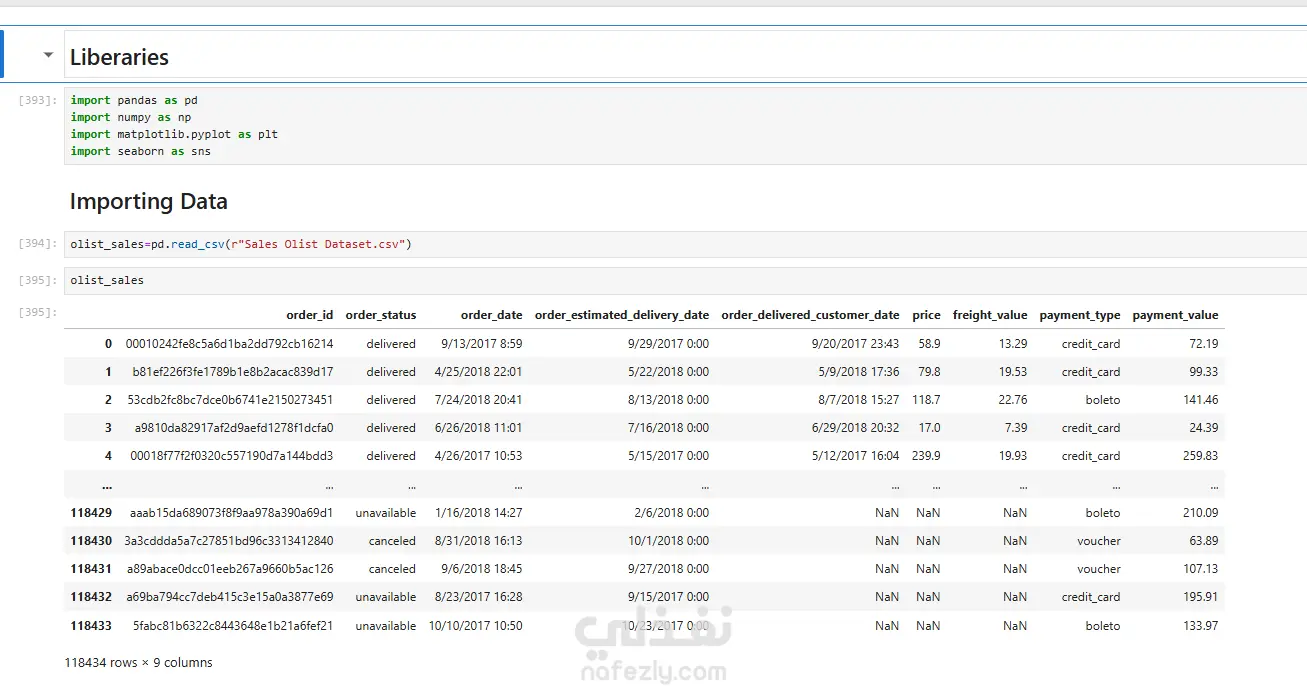Click estimated delivery 5/22/2018 0:00
Viewport: 1307px width, 686px height.
(669, 372)
